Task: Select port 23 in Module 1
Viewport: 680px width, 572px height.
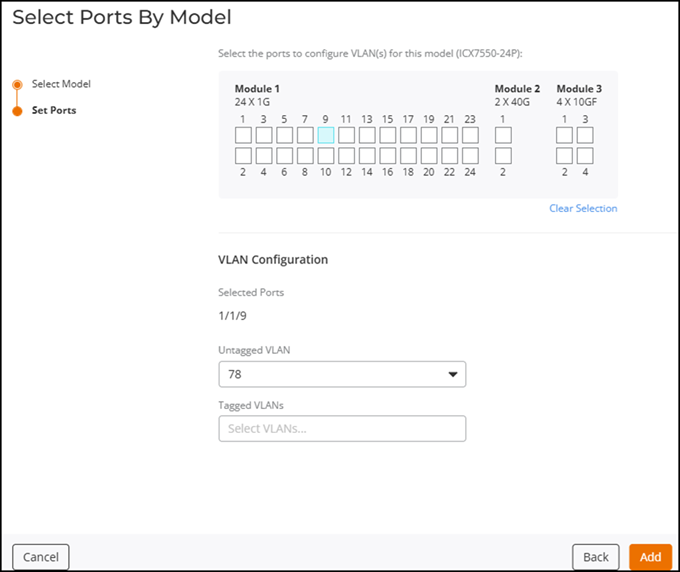Action: pos(469,135)
